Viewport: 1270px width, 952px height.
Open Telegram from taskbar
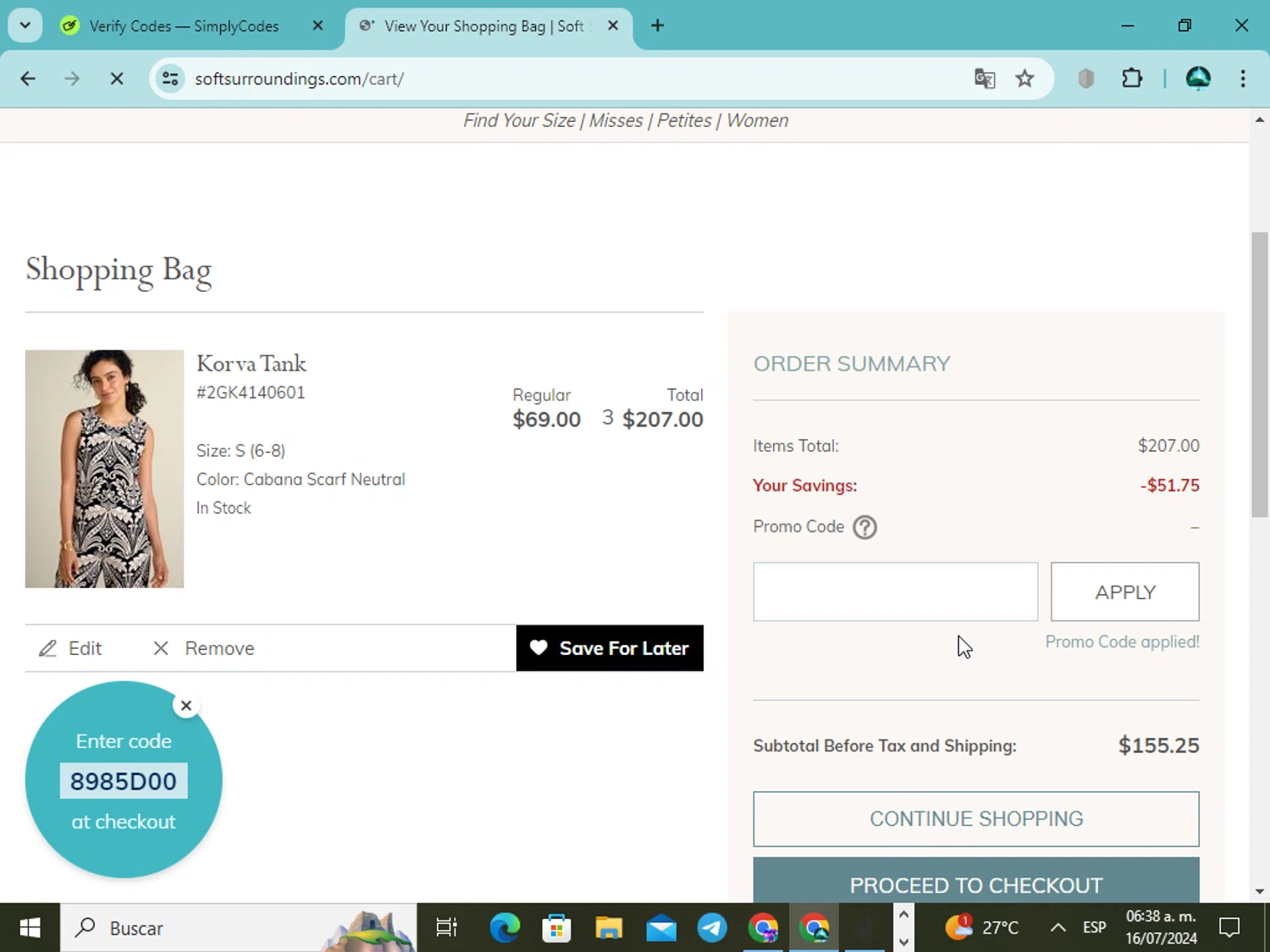tap(712, 928)
